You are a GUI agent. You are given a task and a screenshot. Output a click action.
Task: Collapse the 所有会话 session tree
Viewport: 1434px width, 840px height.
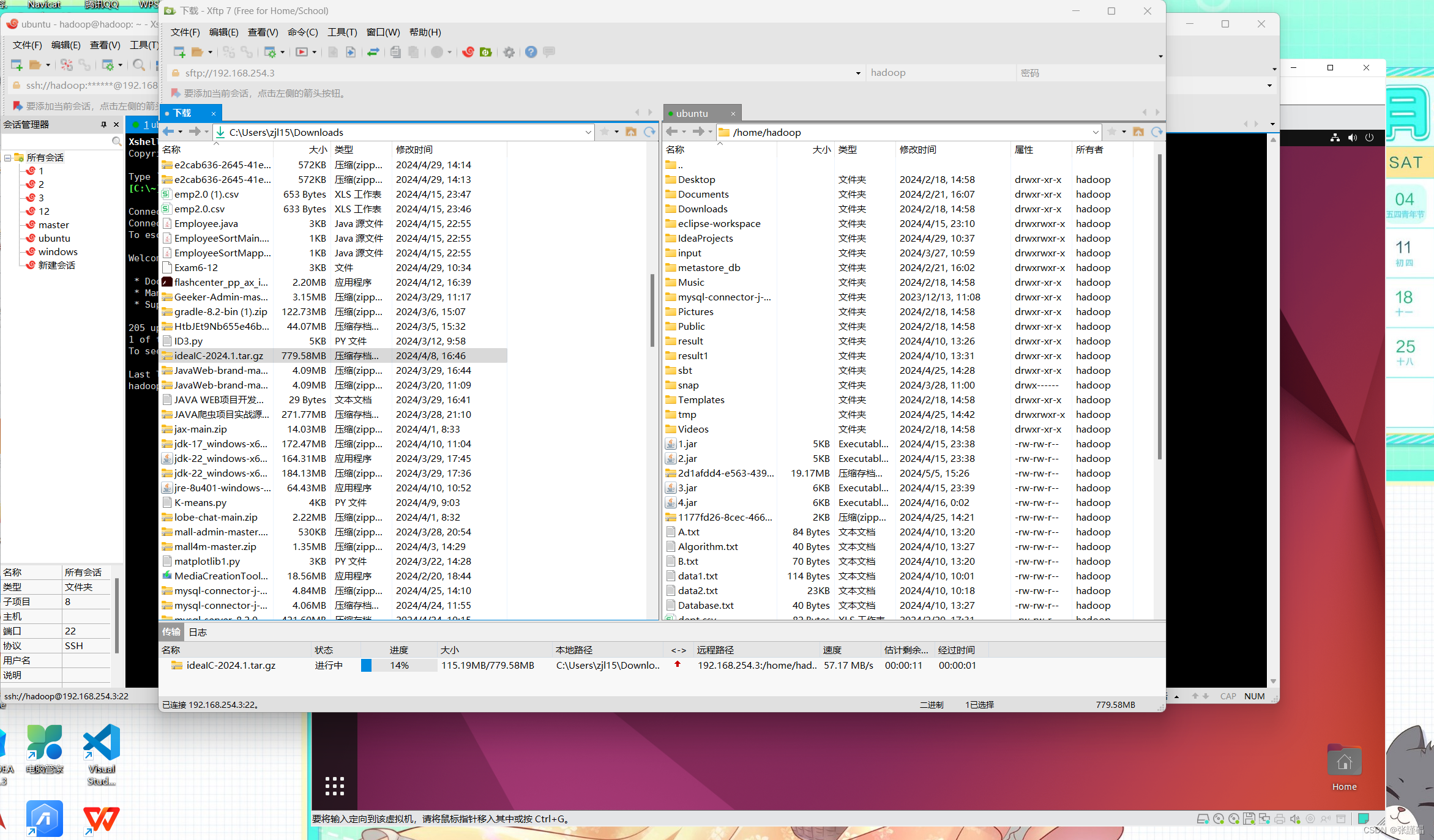[x=7, y=157]
